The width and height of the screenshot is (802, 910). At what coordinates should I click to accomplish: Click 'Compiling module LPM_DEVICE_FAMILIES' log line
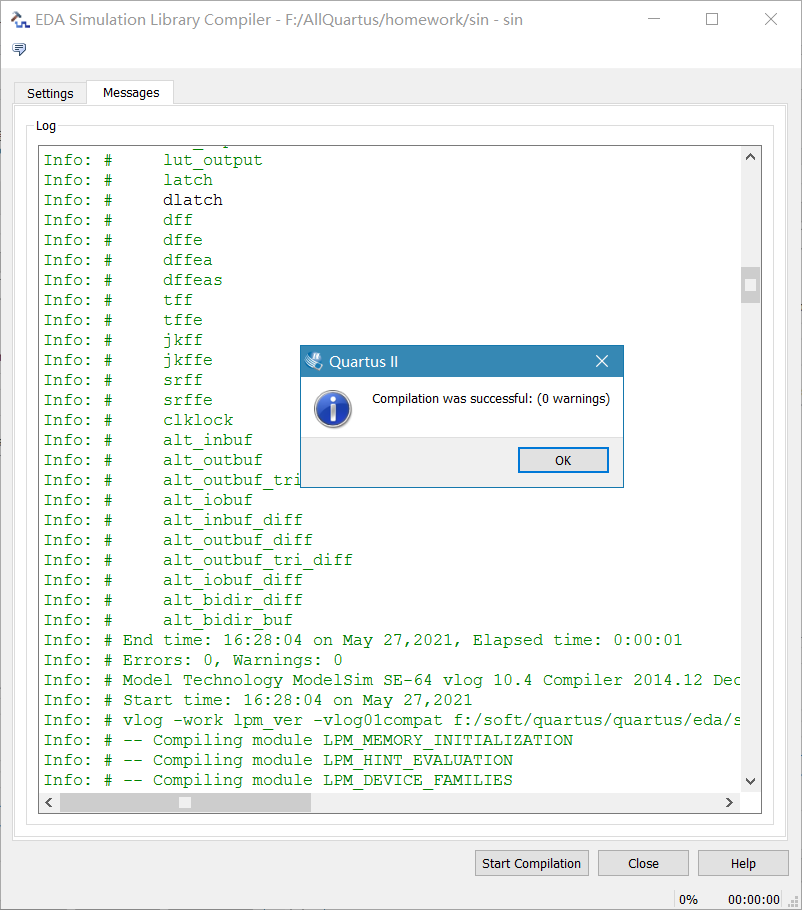click(x=317, y=781)
